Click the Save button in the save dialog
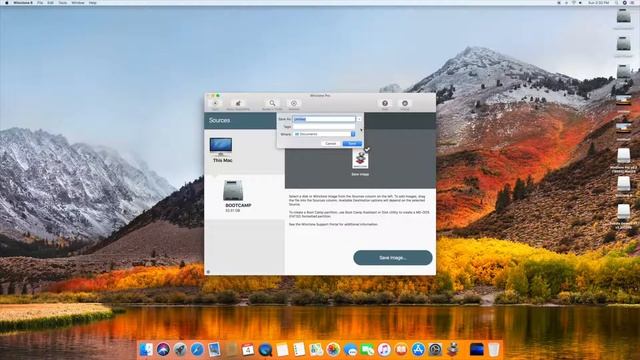640x360 pixels. coord(352,144)
